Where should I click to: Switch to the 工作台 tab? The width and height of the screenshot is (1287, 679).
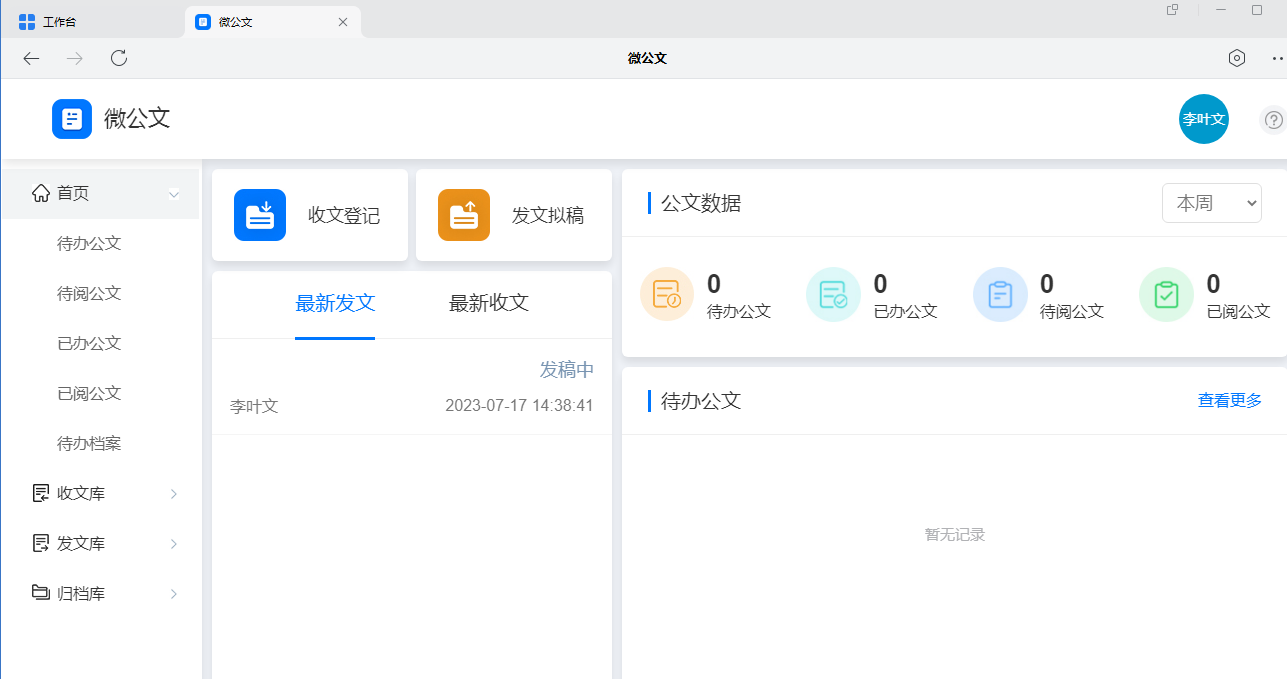coord(60,20)
